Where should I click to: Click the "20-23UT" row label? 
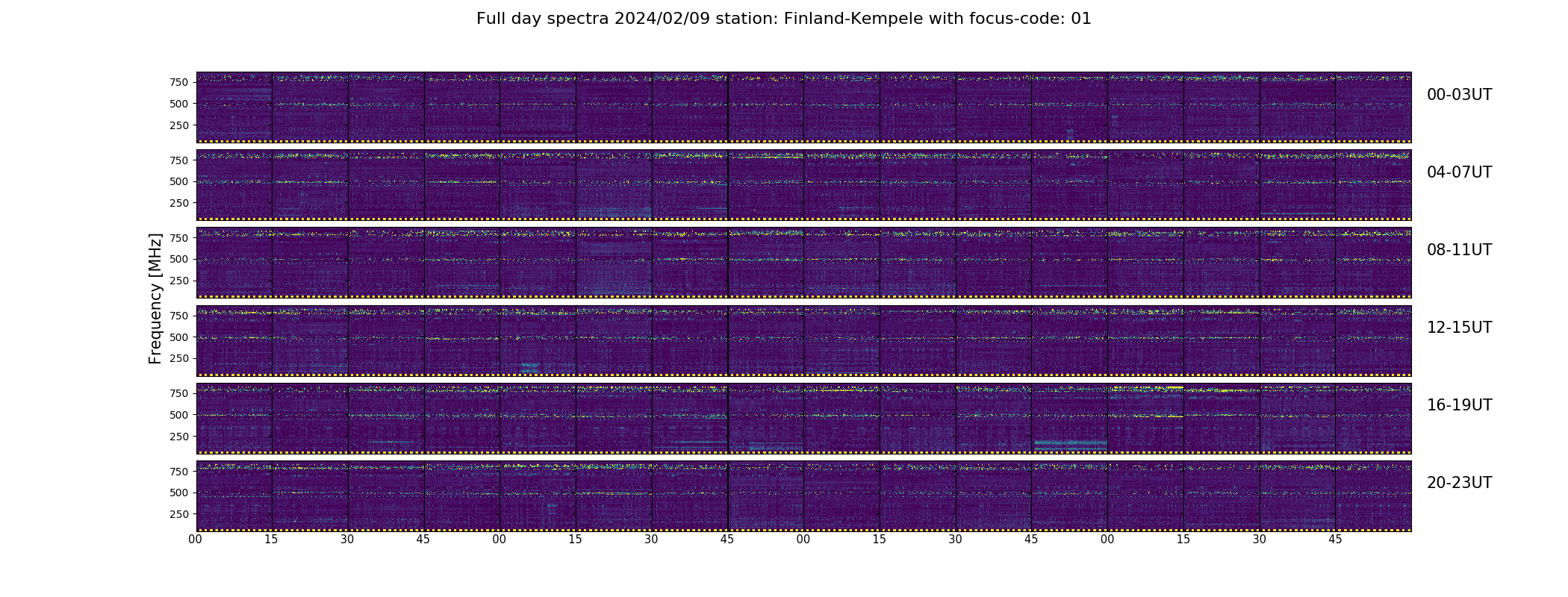click(1459, 483)
